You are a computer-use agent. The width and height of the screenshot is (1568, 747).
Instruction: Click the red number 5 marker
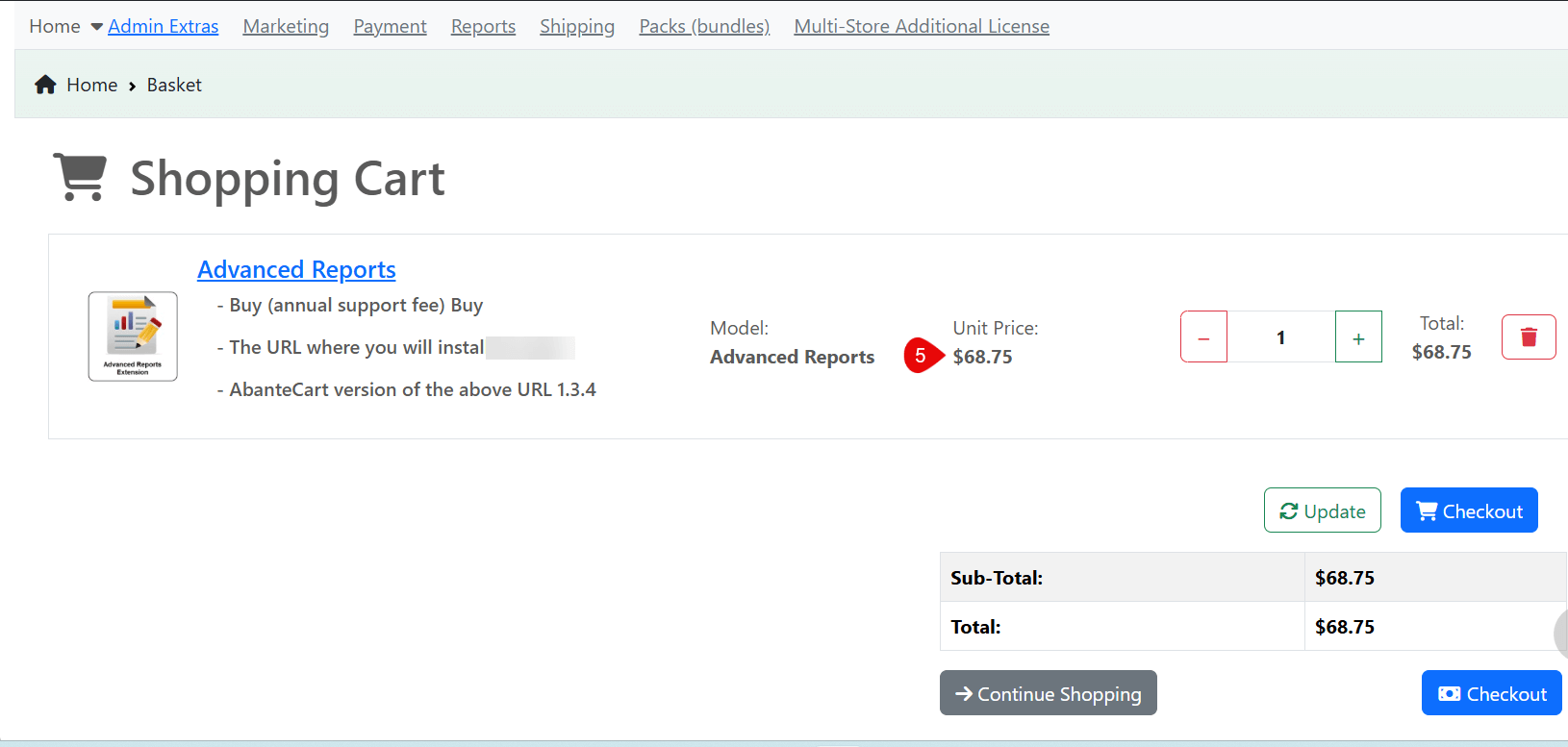click(x=921, y=356)
